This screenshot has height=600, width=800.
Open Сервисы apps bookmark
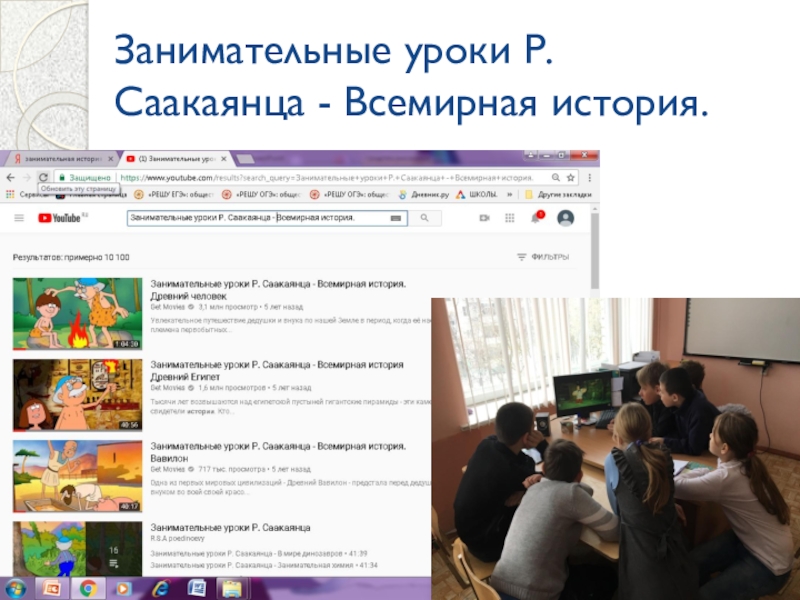[23, 194]
